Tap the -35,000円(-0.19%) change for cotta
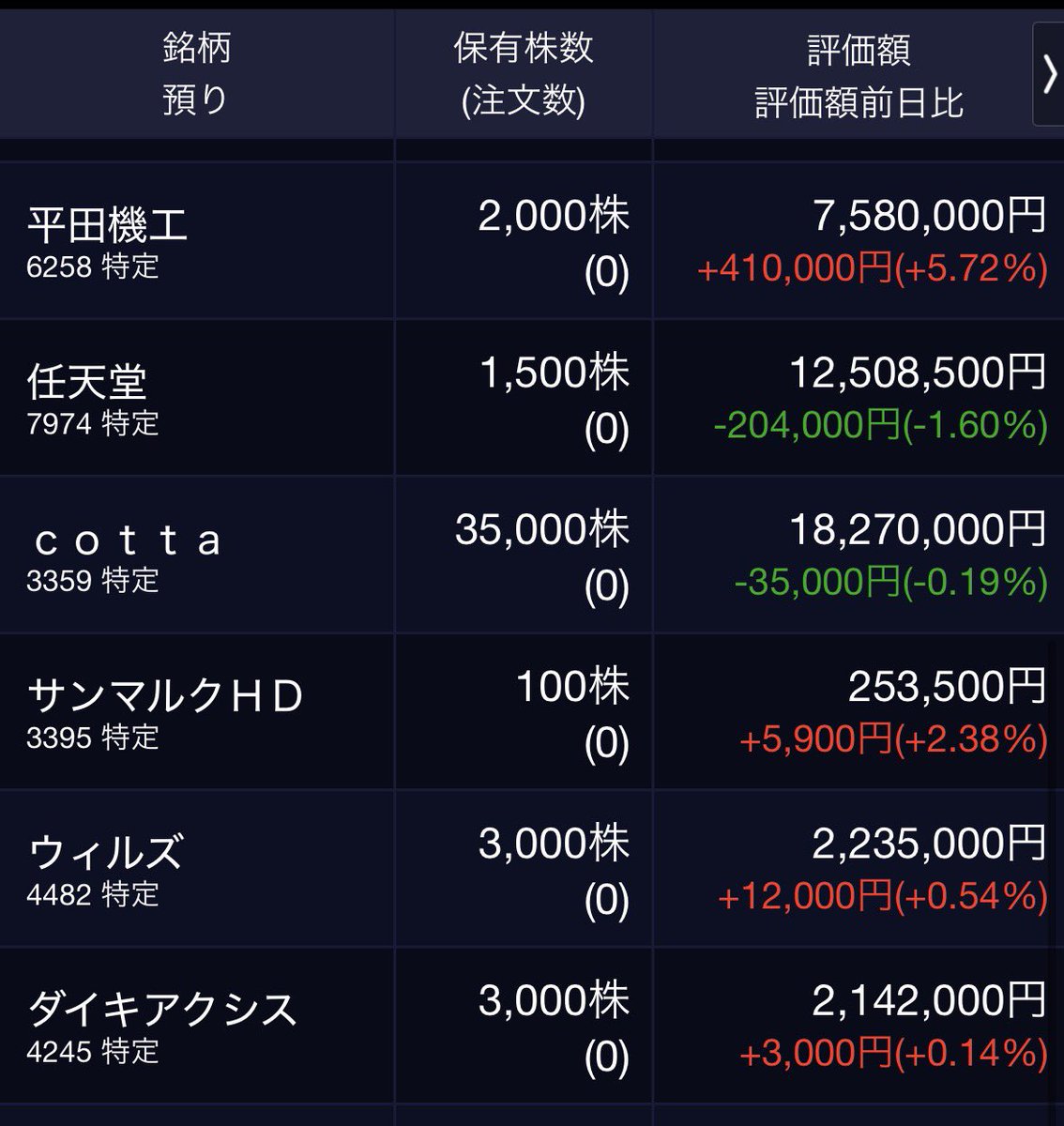This screenshot has height=1126, width=1064. click(x=890, y=583)
